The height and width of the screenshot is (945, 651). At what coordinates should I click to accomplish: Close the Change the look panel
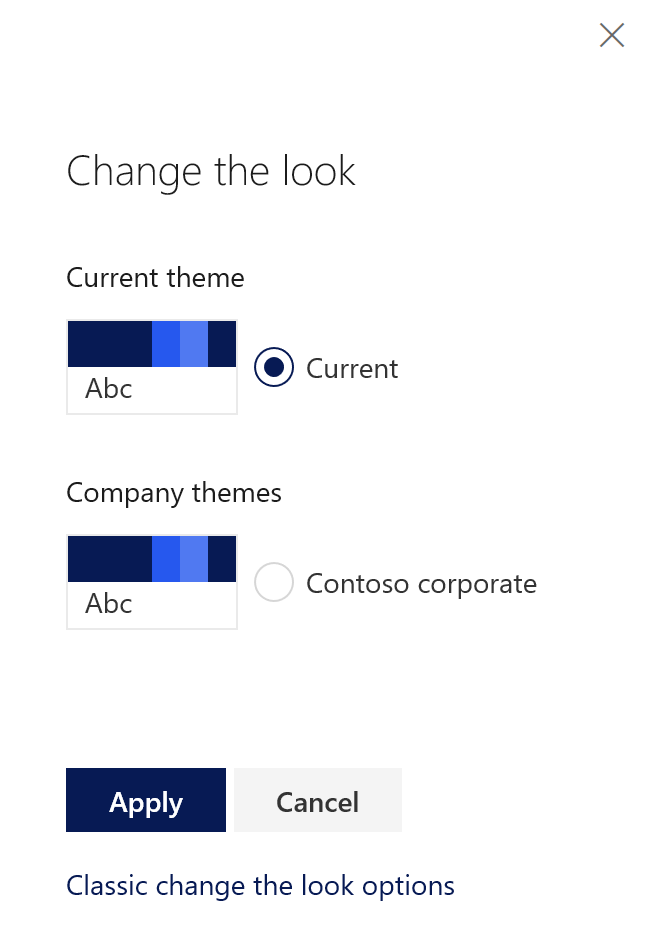tap(612, 36)
